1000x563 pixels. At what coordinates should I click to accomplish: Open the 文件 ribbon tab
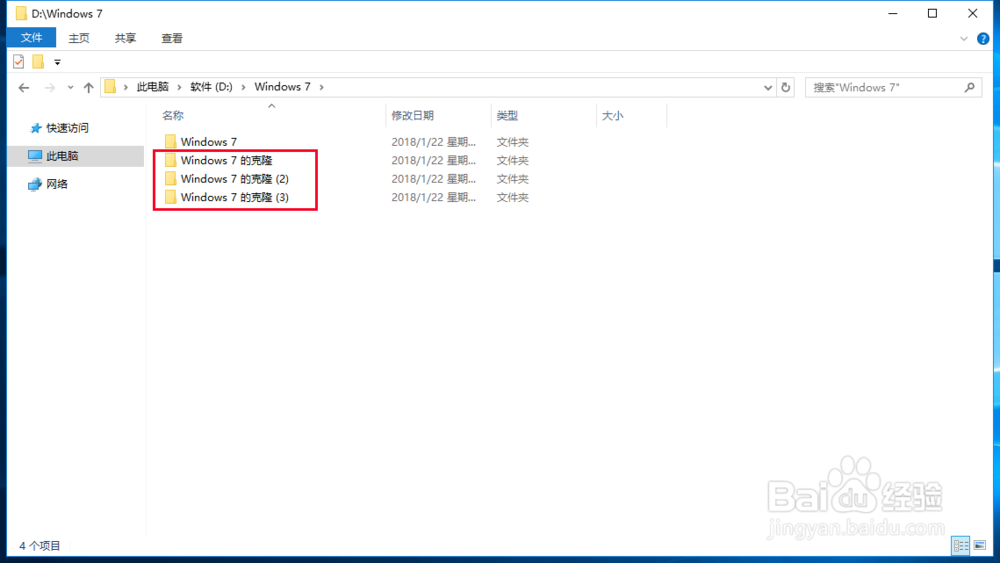coord(31,38)
